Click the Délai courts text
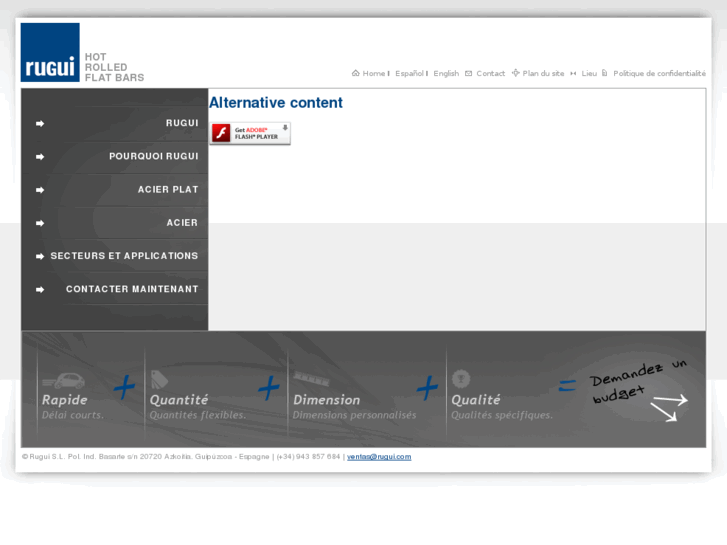727x545 pixels. click(x=73, y=415)
